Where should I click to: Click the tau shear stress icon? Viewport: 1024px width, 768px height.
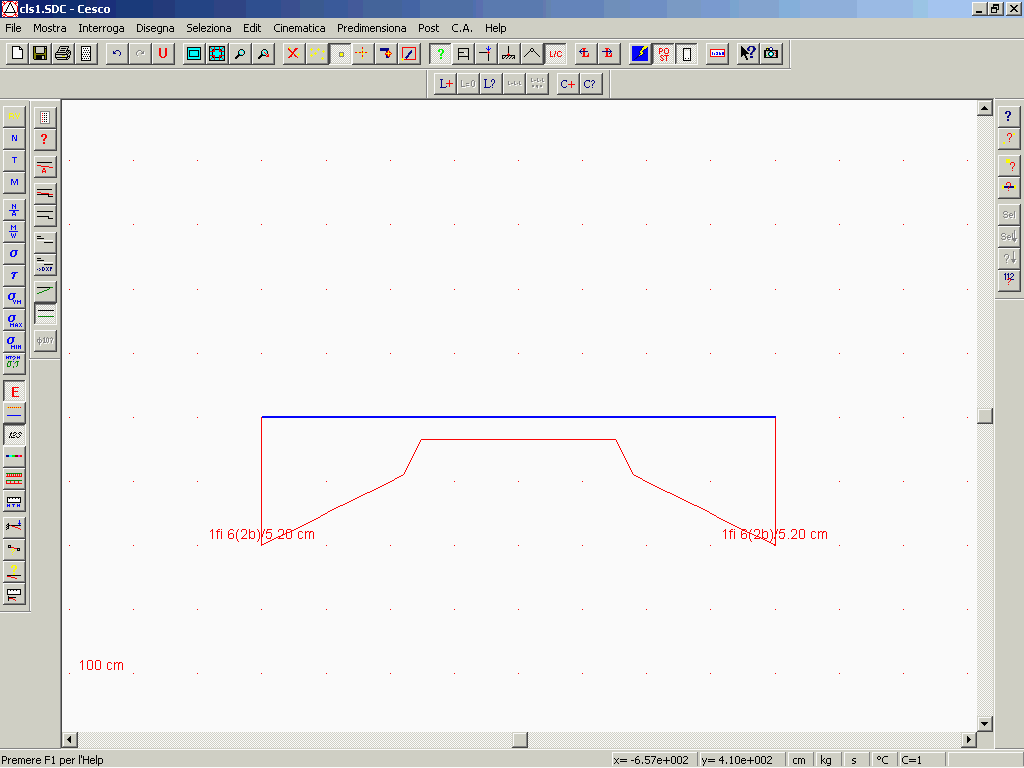pos(14,275)
